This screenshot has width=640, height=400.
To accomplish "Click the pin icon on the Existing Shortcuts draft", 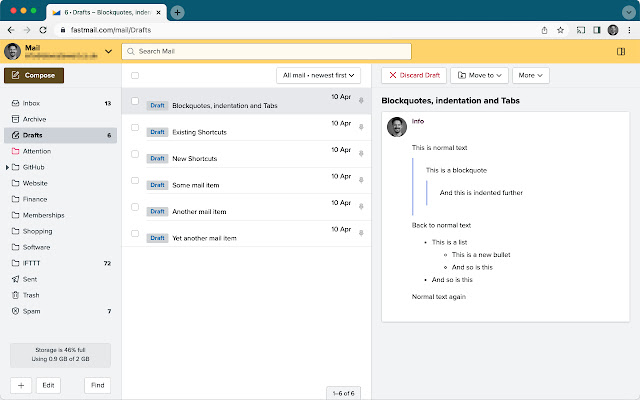I will [360, 127].
